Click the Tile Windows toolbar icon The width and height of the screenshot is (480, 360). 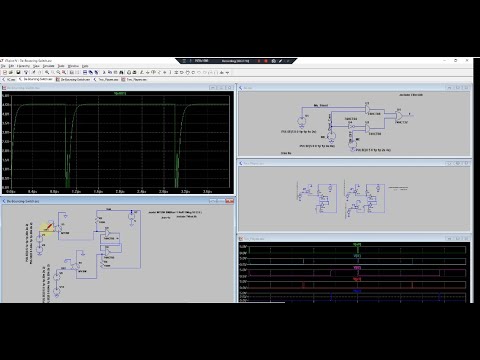click(85, 72)
